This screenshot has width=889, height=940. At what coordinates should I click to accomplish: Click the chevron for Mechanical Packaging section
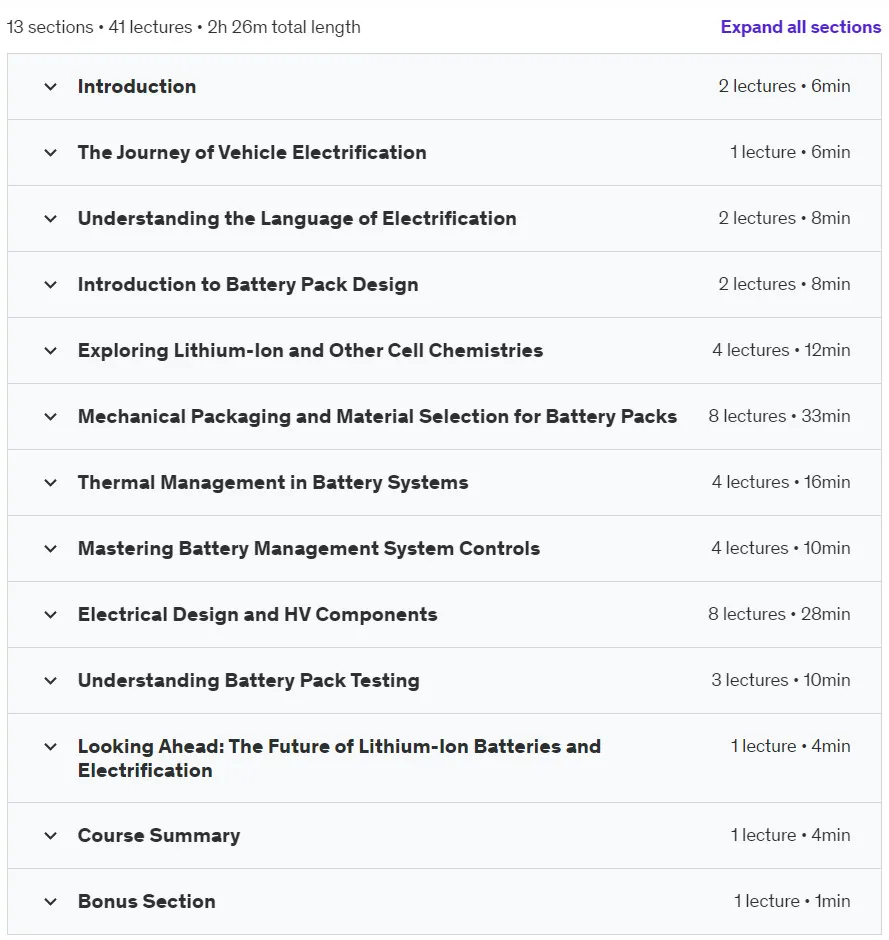51,416
